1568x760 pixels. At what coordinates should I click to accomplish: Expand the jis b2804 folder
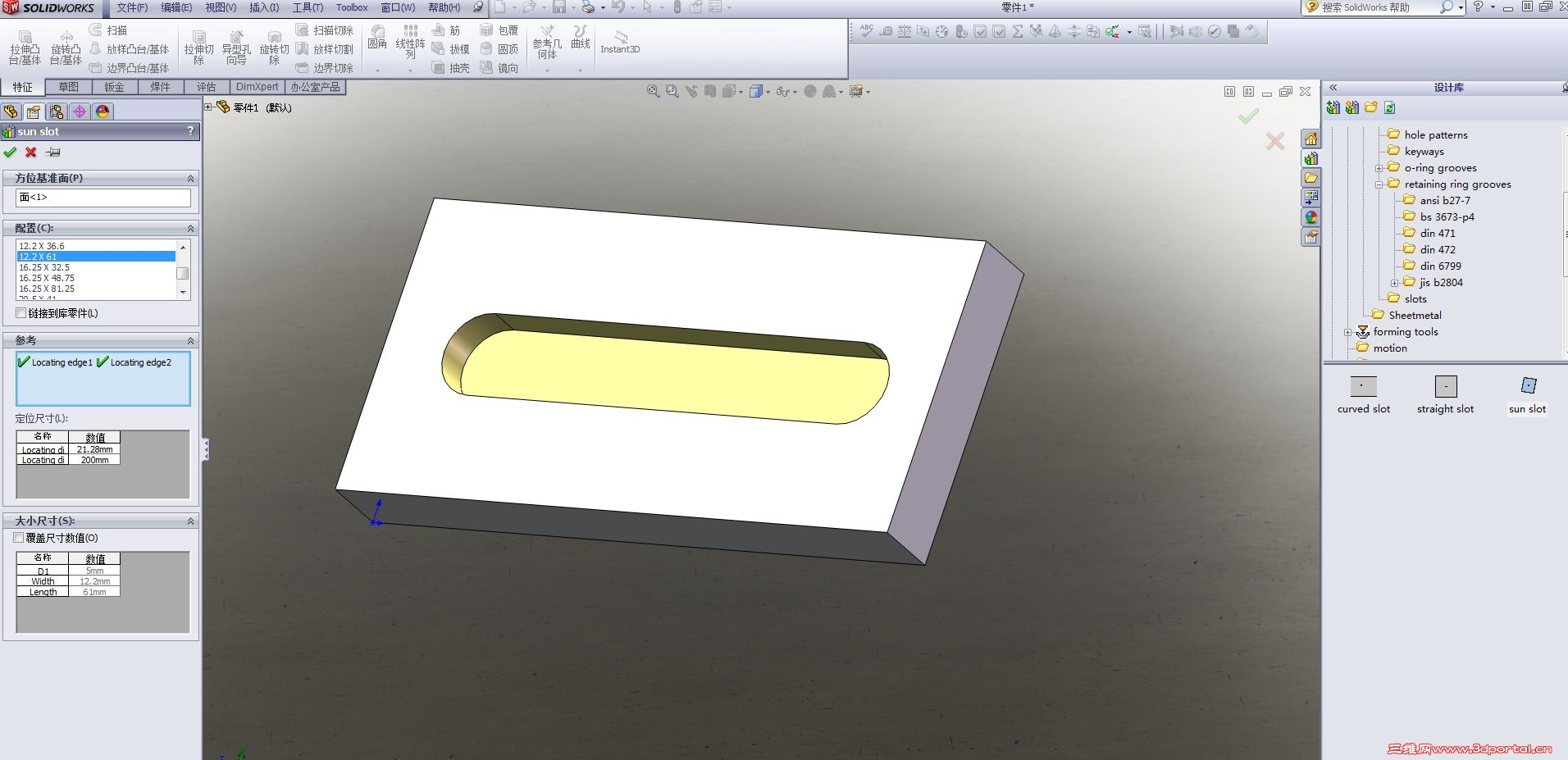[x=1395, y=283]
